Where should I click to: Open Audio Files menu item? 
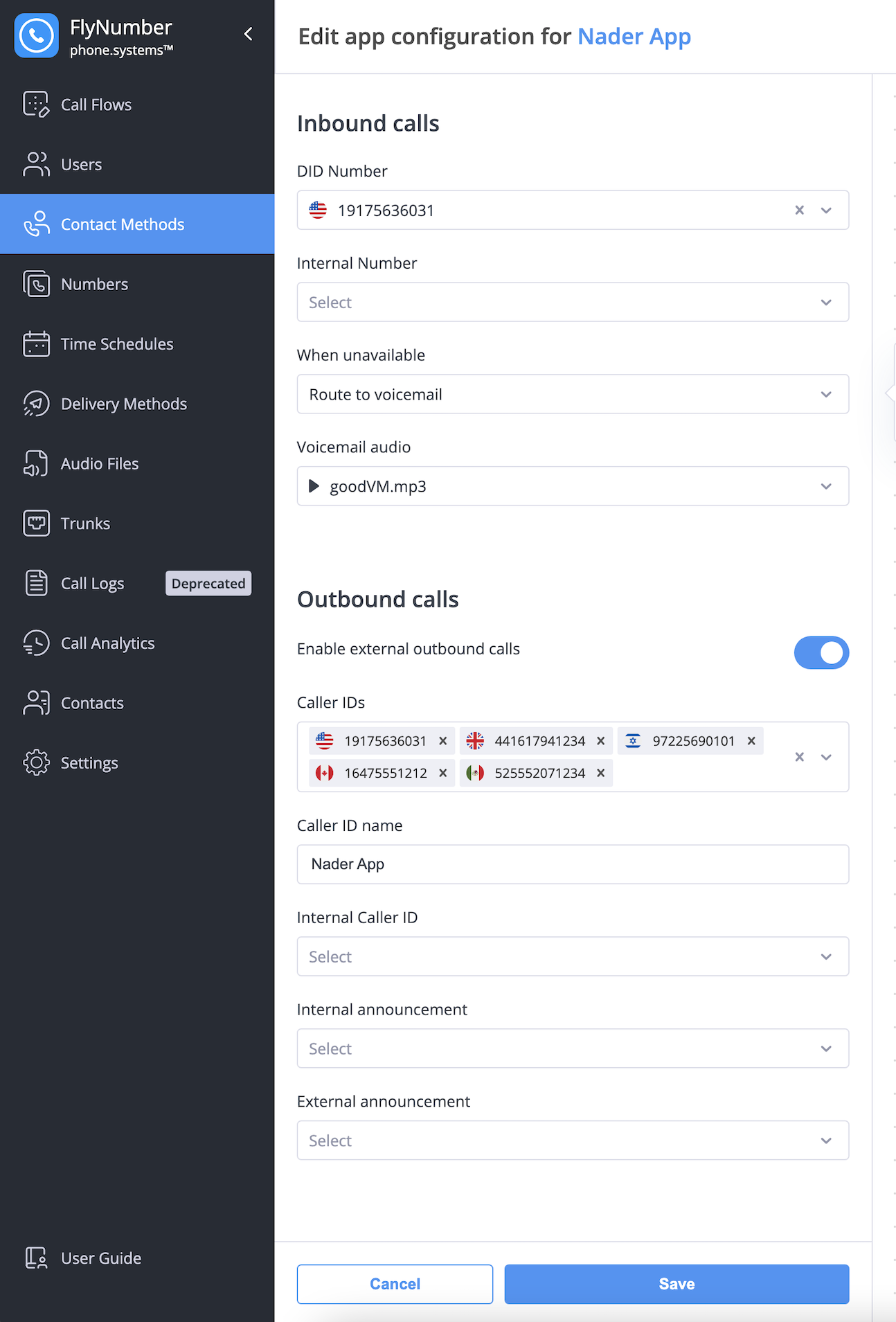tap(137, 463)
